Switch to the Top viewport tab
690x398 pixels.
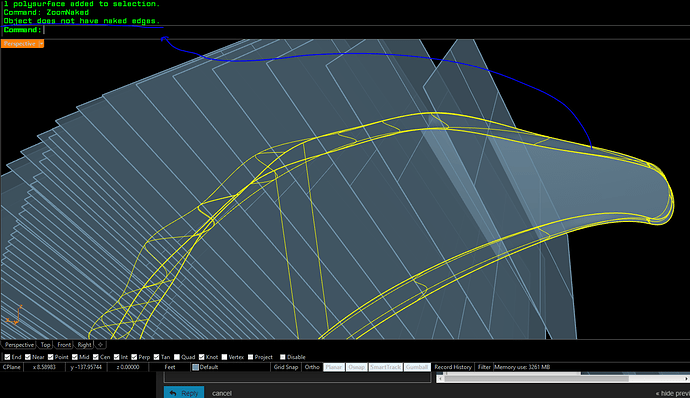pos(45,345)
